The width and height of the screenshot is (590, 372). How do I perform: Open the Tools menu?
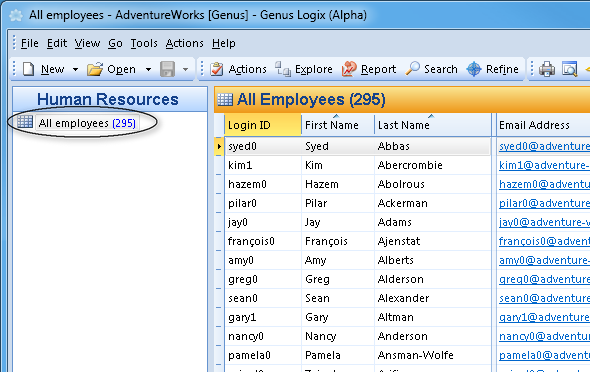[x=144, y=44]
